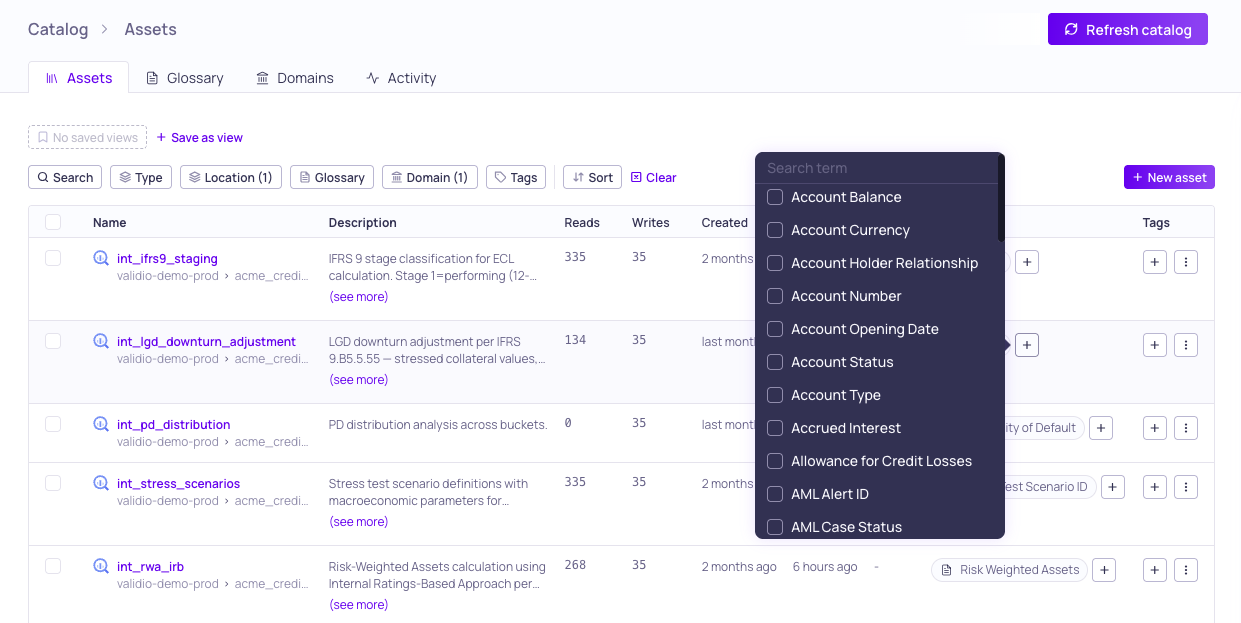1241x623 pixels.
Task: Open the Domain (1) filter dropdown
Action: tap(430, 177)
